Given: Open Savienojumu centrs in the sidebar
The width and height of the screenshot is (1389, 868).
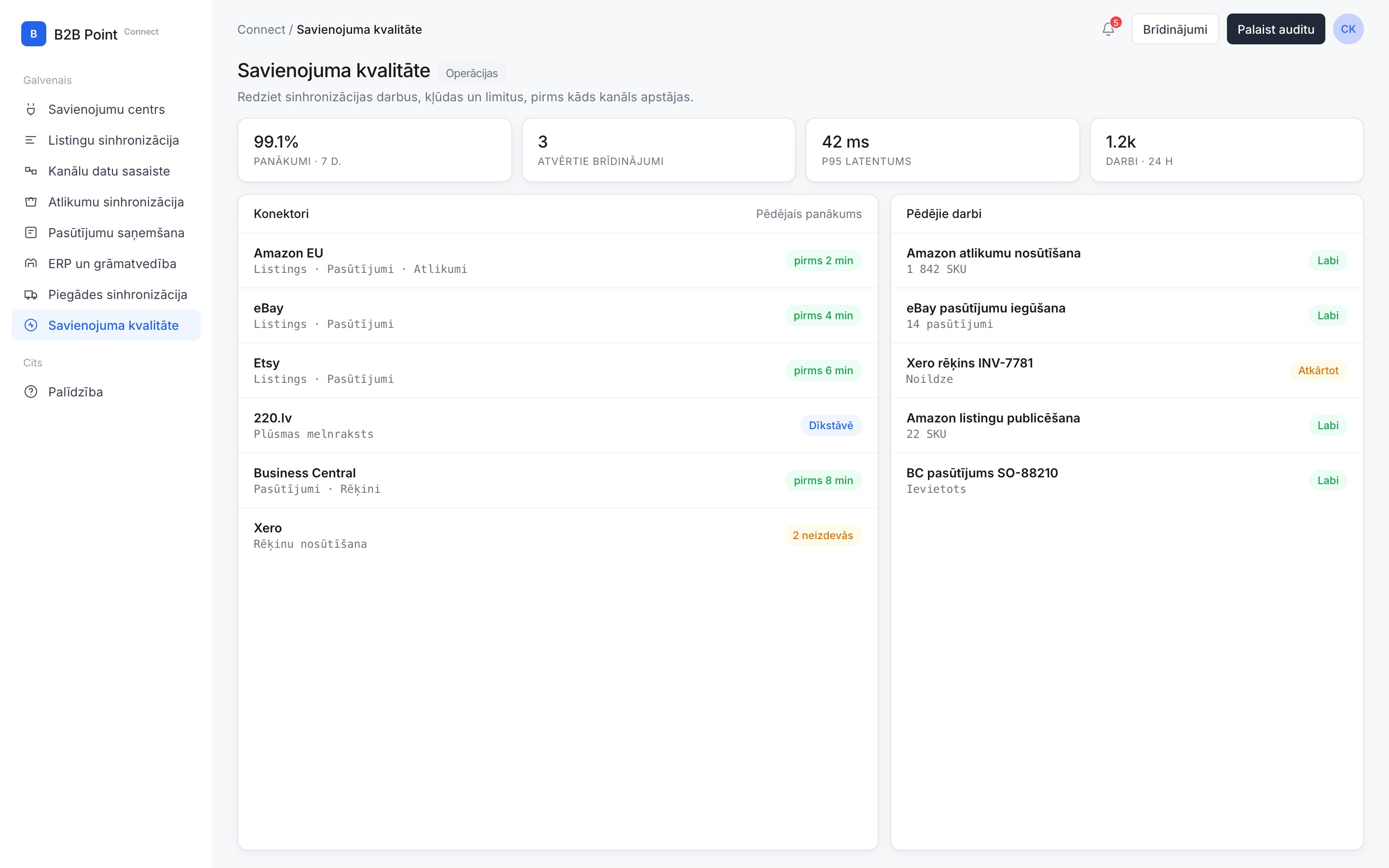Looking at the screenshot, I should point(106,109).
